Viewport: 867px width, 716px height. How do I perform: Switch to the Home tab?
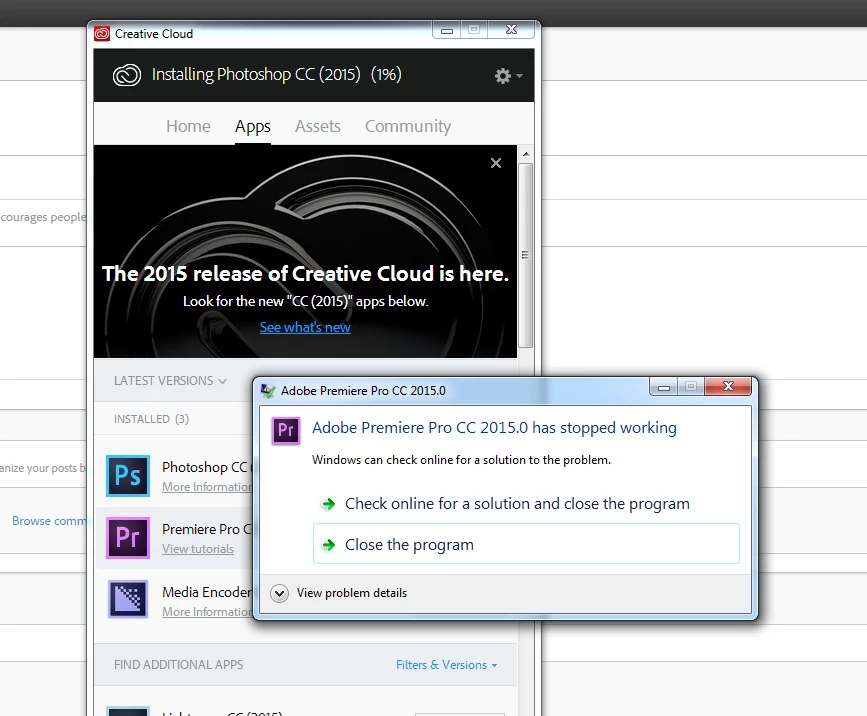(x=188, y=126)
